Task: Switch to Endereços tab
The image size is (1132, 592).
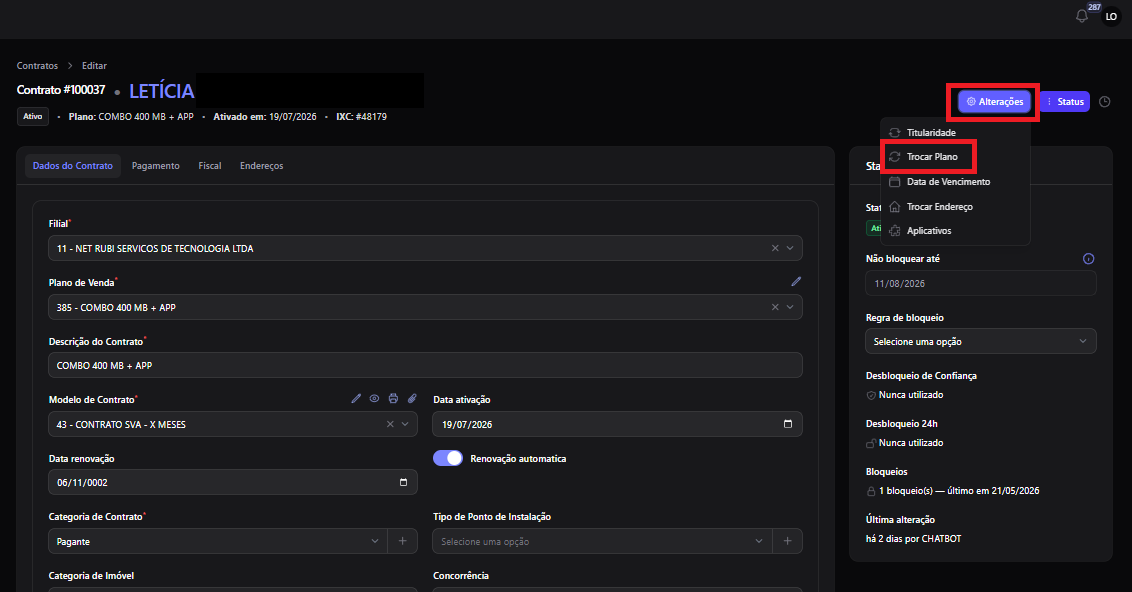Action: click(x=261, y=165)
